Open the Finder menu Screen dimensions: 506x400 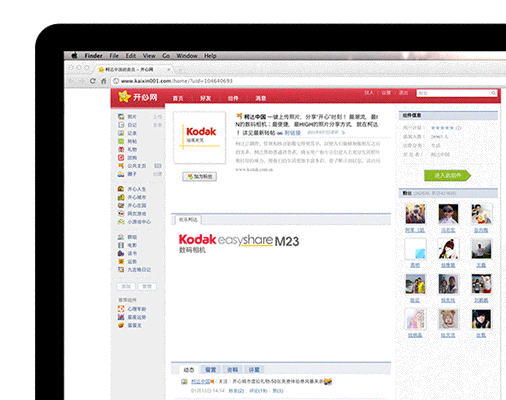93,56
